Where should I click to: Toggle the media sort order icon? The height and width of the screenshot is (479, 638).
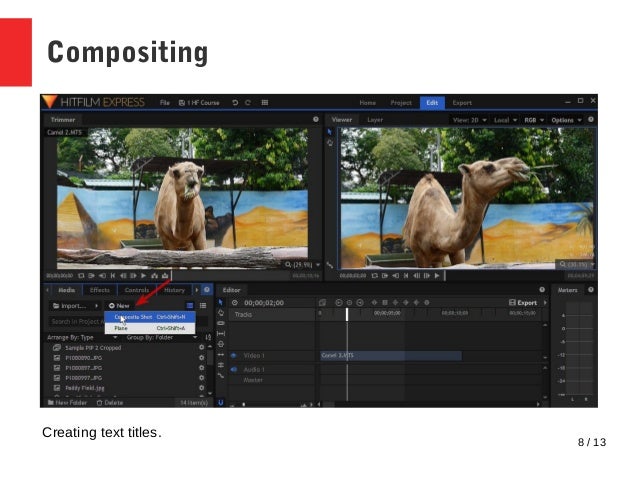coord(208,337)
